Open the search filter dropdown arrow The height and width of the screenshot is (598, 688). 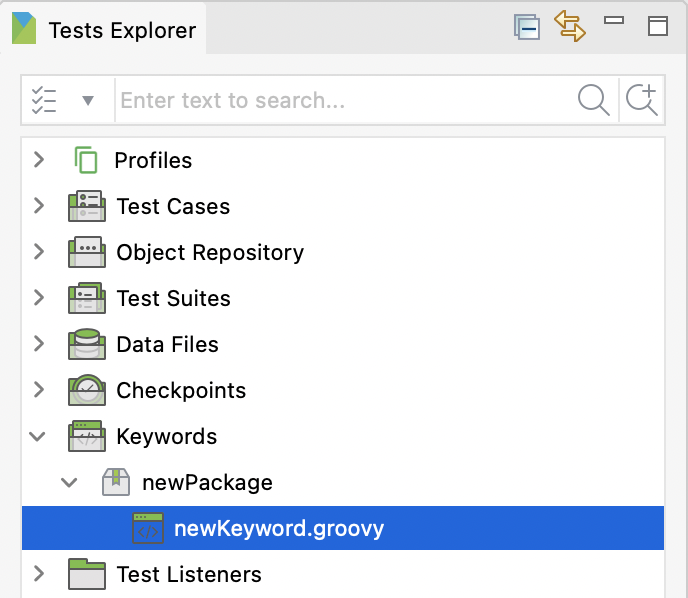click(88, 101)
